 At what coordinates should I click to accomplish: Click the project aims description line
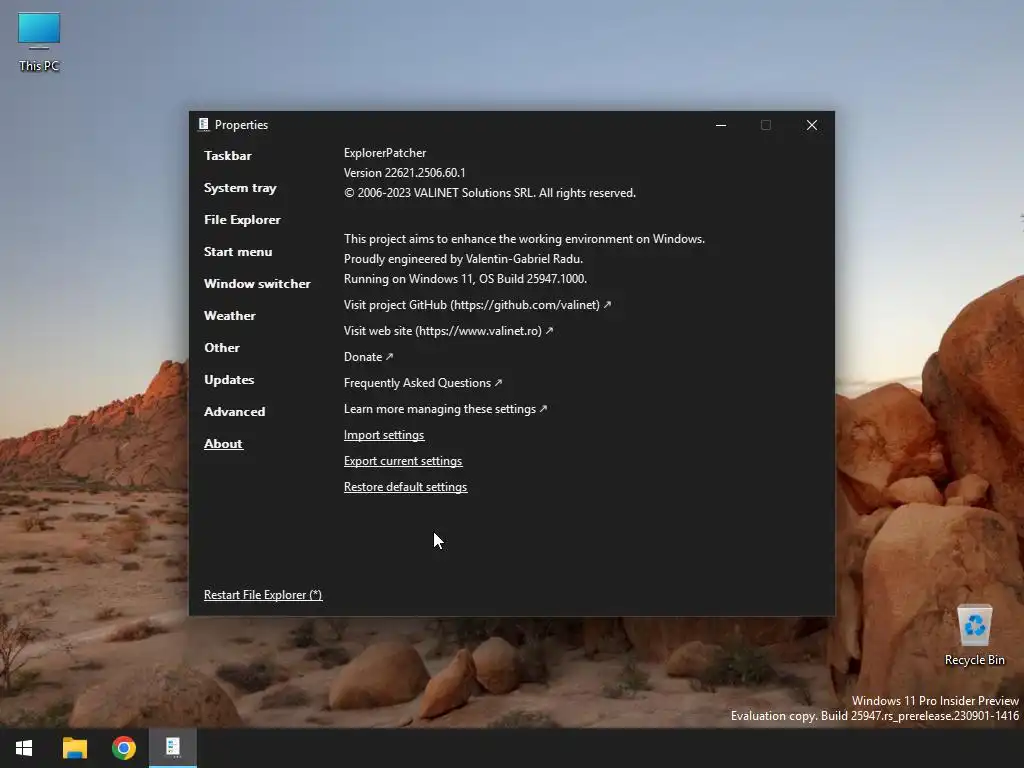pos(524,239)
